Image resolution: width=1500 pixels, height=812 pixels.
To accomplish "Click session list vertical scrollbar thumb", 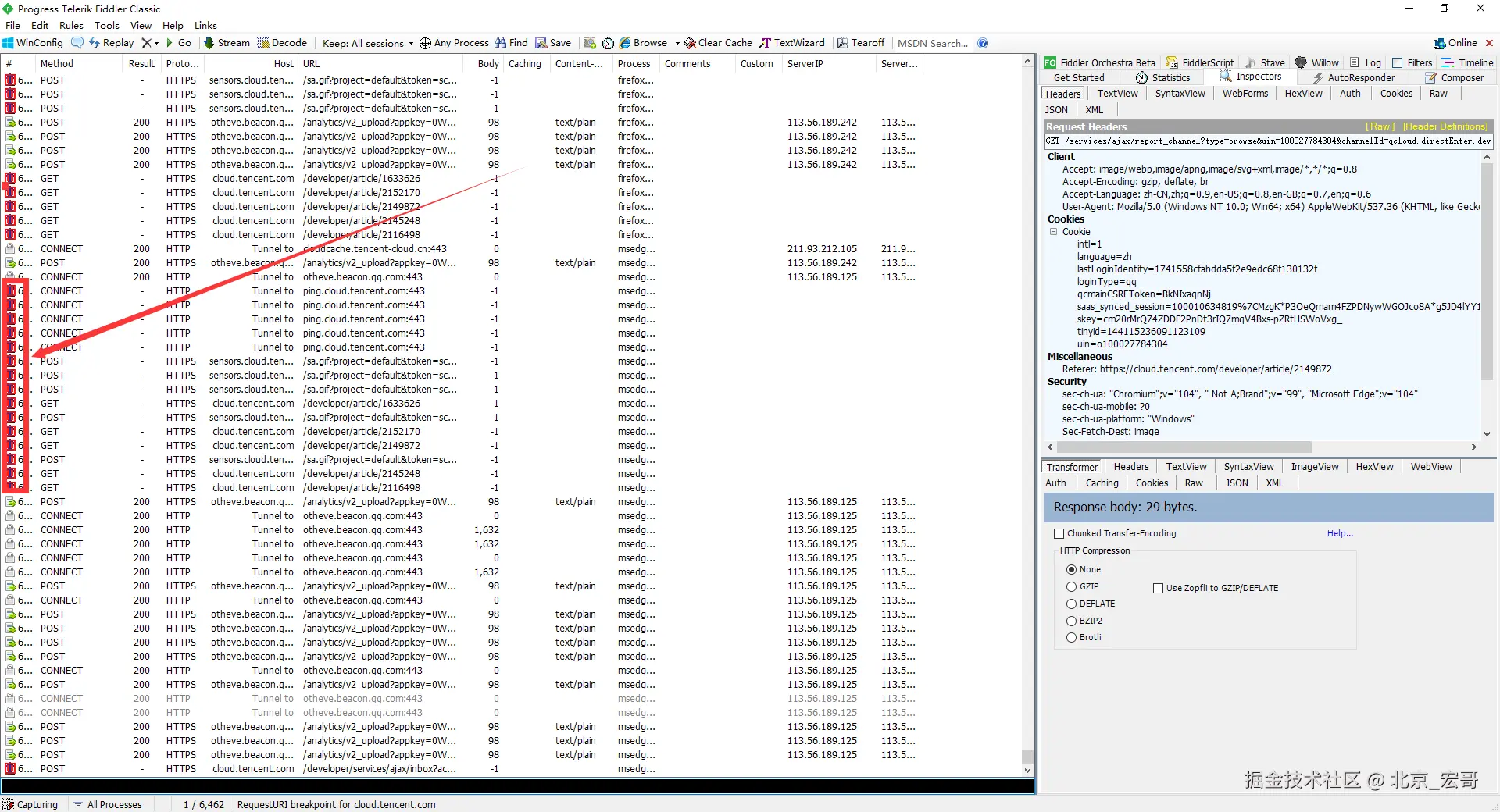I will 1028,756.
